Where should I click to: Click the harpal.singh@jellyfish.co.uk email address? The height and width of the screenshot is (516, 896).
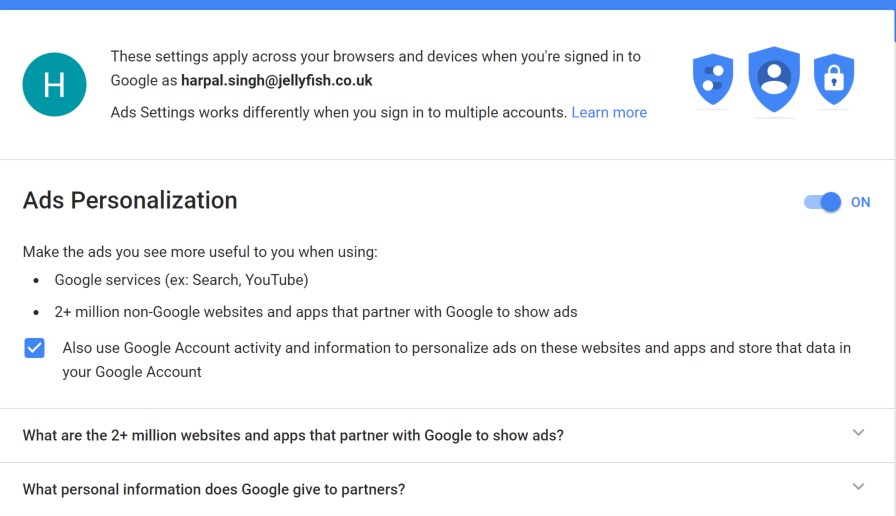tap(276, 80)
